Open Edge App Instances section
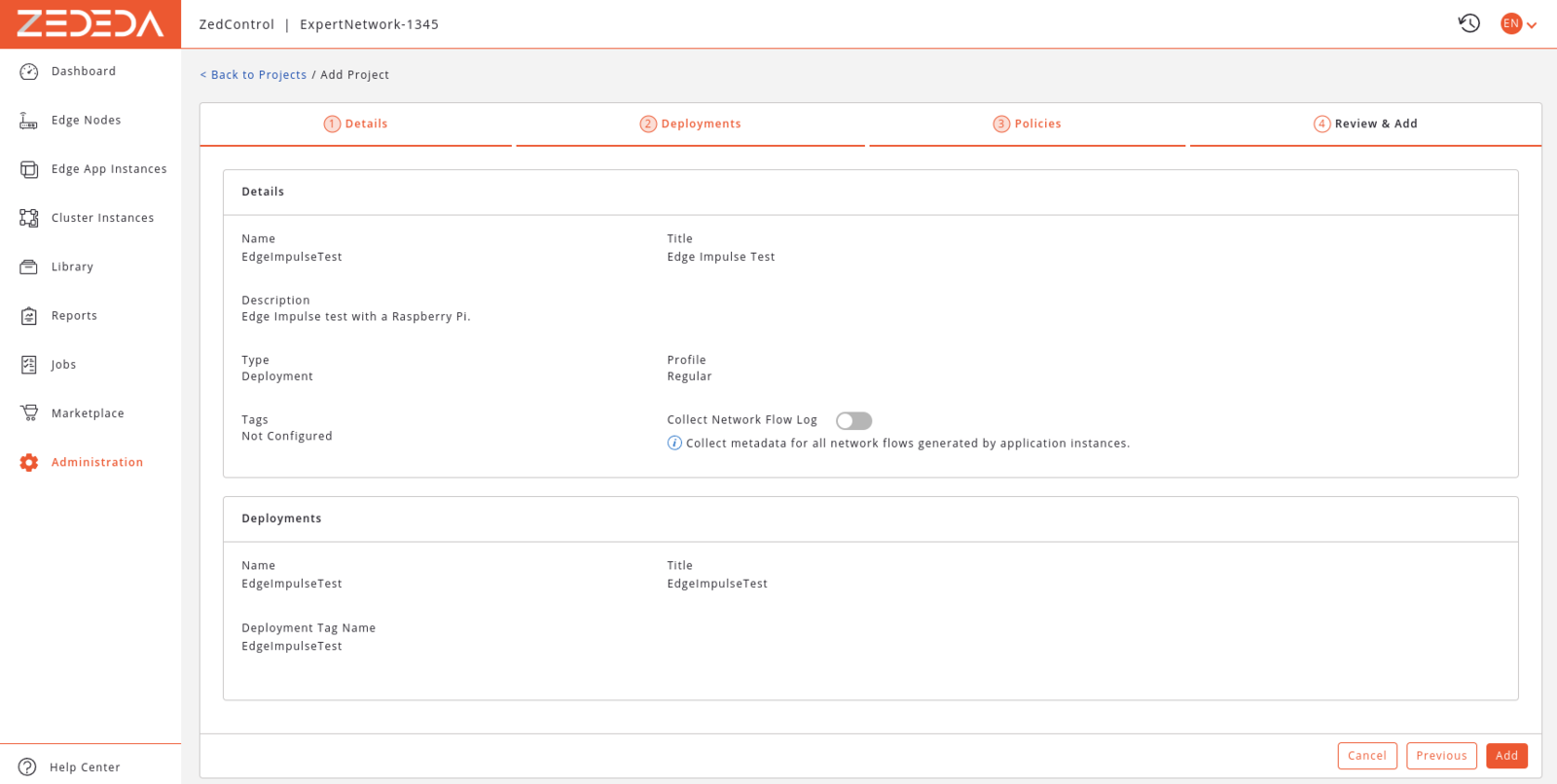 pyautogui.click(x=109, y=169)
